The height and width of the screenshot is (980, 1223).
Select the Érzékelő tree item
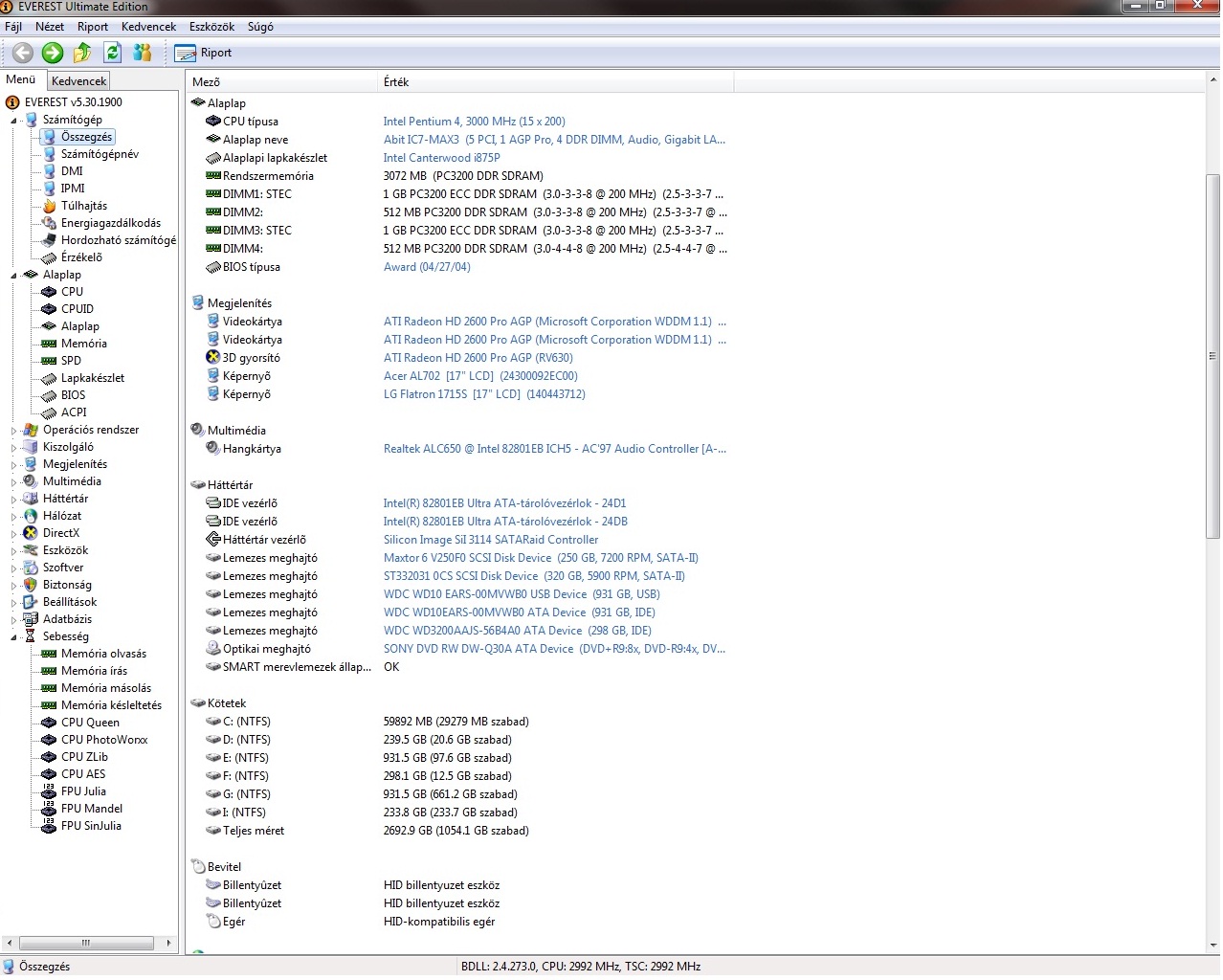click(81, 257)
